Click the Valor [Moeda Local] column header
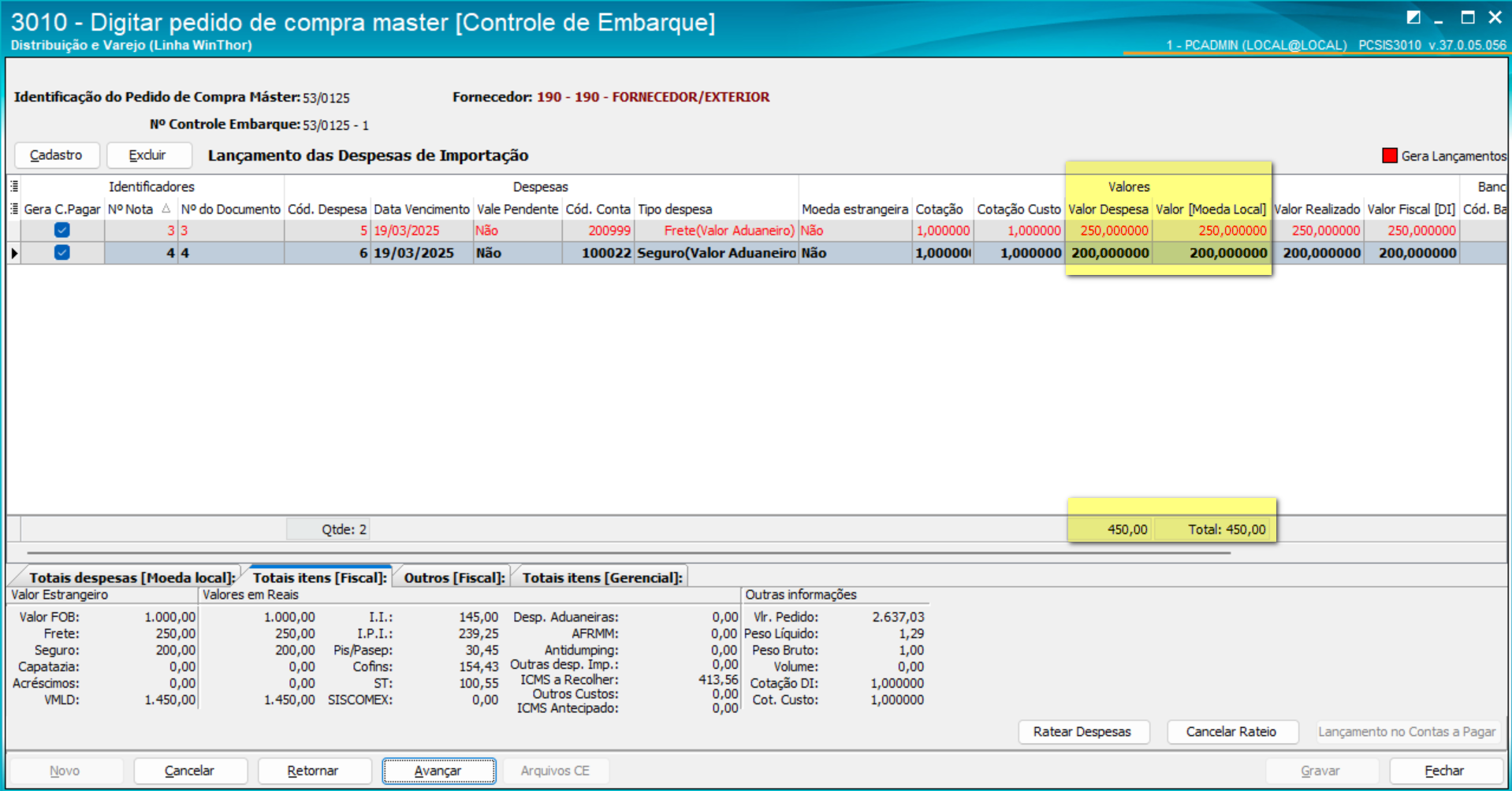Viewport: 1512px width, 791px height. pyautogui.click(x=1211, y=209)
